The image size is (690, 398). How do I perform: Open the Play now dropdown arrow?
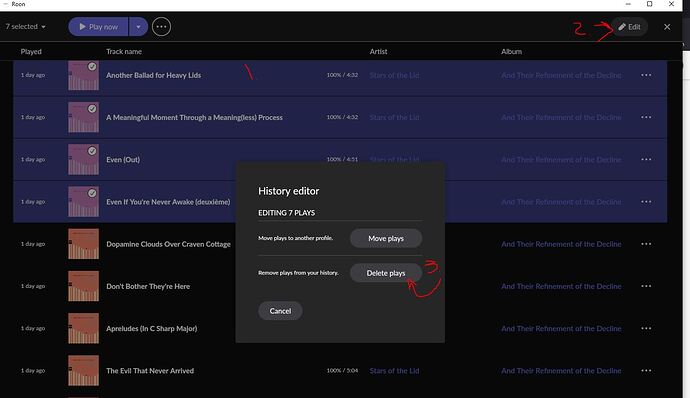pyautogui.click(x=139, y=27)
